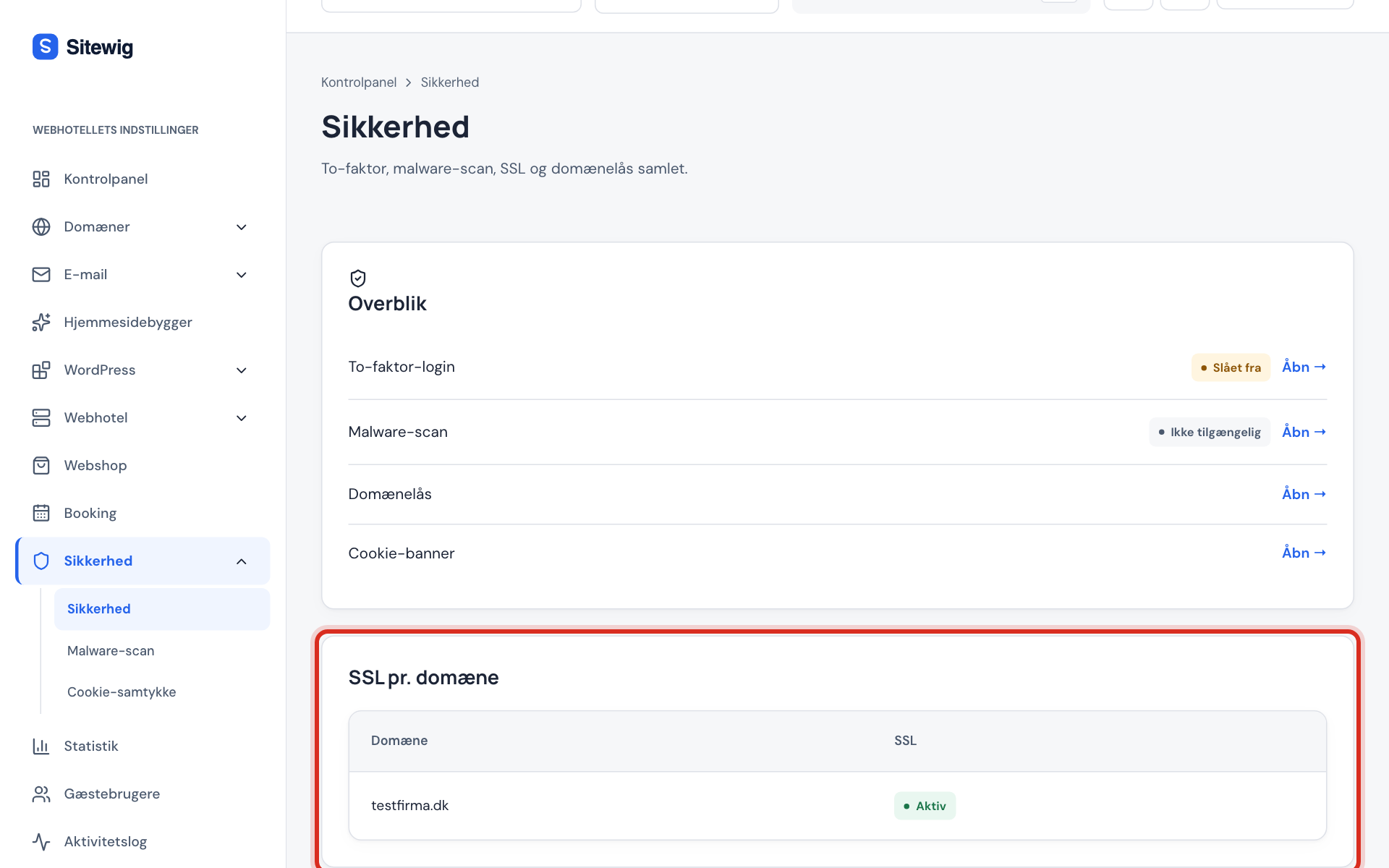This screenshot has height=868, width=1389.
Task: Click the Domæner globe icon
Action: click(41, 226)
